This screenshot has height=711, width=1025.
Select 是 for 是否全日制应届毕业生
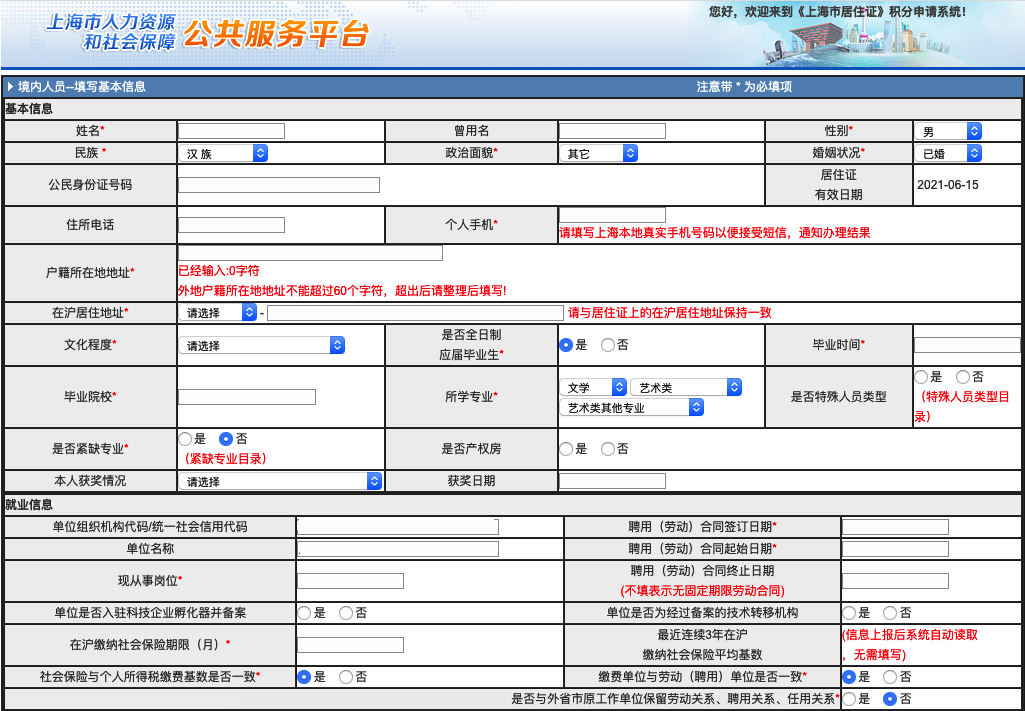click(x=566, y=345)
